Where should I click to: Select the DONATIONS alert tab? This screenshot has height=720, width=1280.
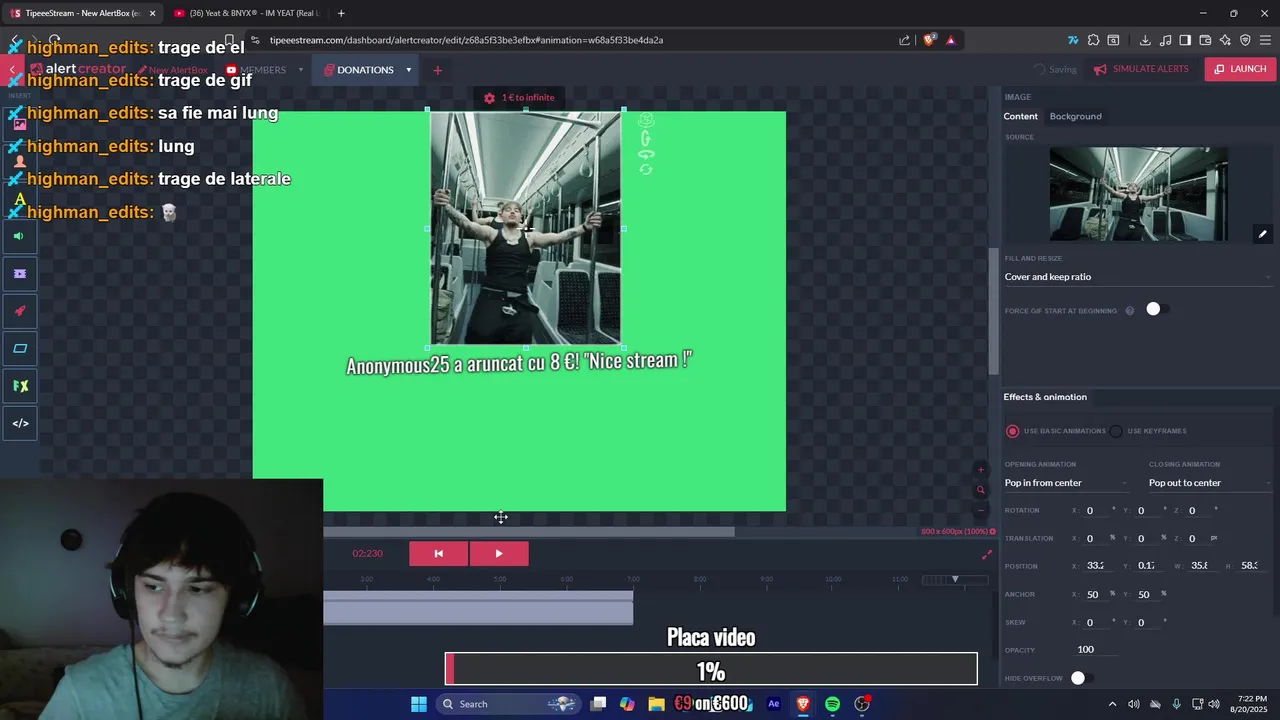[358, 70]
